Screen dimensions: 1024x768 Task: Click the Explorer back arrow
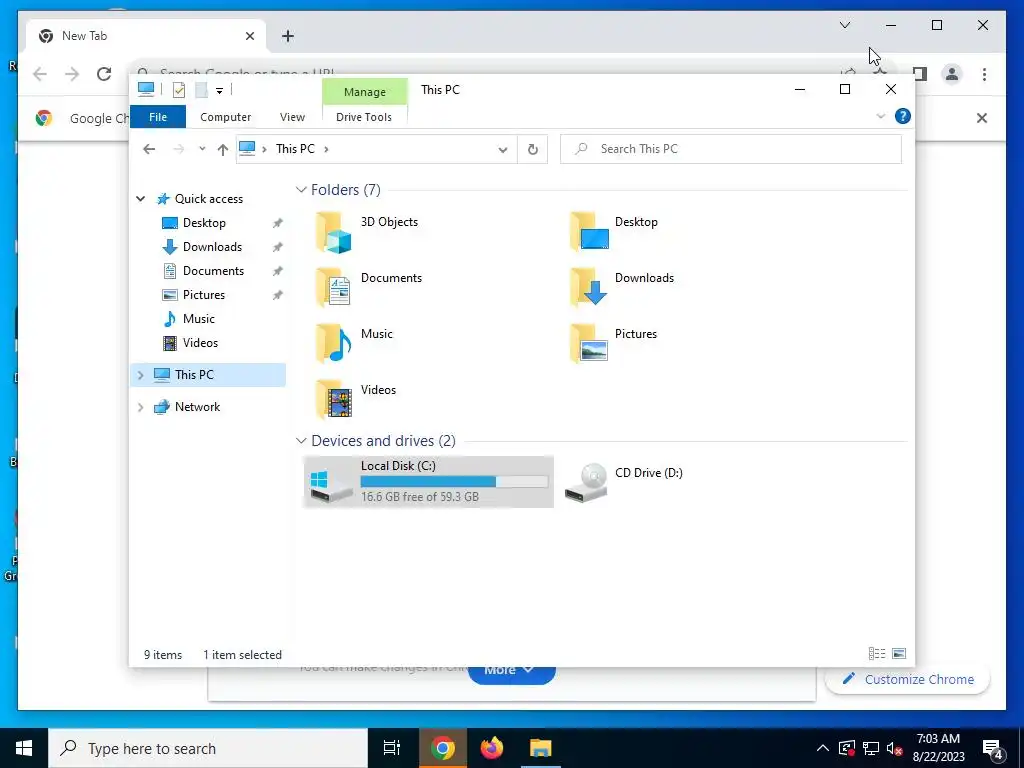[x=149, y=150]
